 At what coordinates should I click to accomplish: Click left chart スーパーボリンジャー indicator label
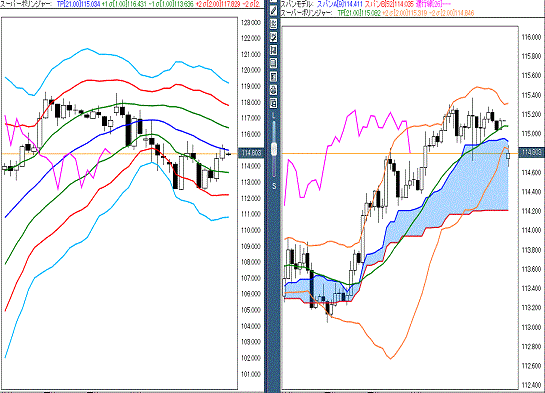(26, 5)
